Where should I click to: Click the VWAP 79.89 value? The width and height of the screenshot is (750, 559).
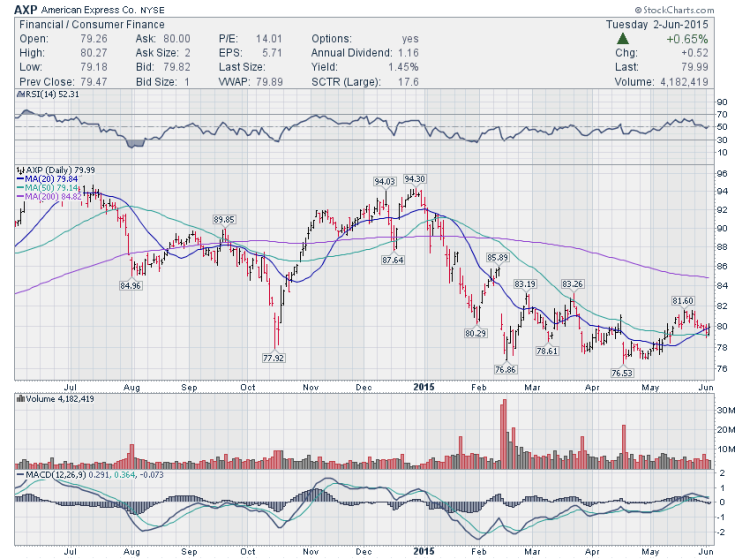(x=270, y=82)
